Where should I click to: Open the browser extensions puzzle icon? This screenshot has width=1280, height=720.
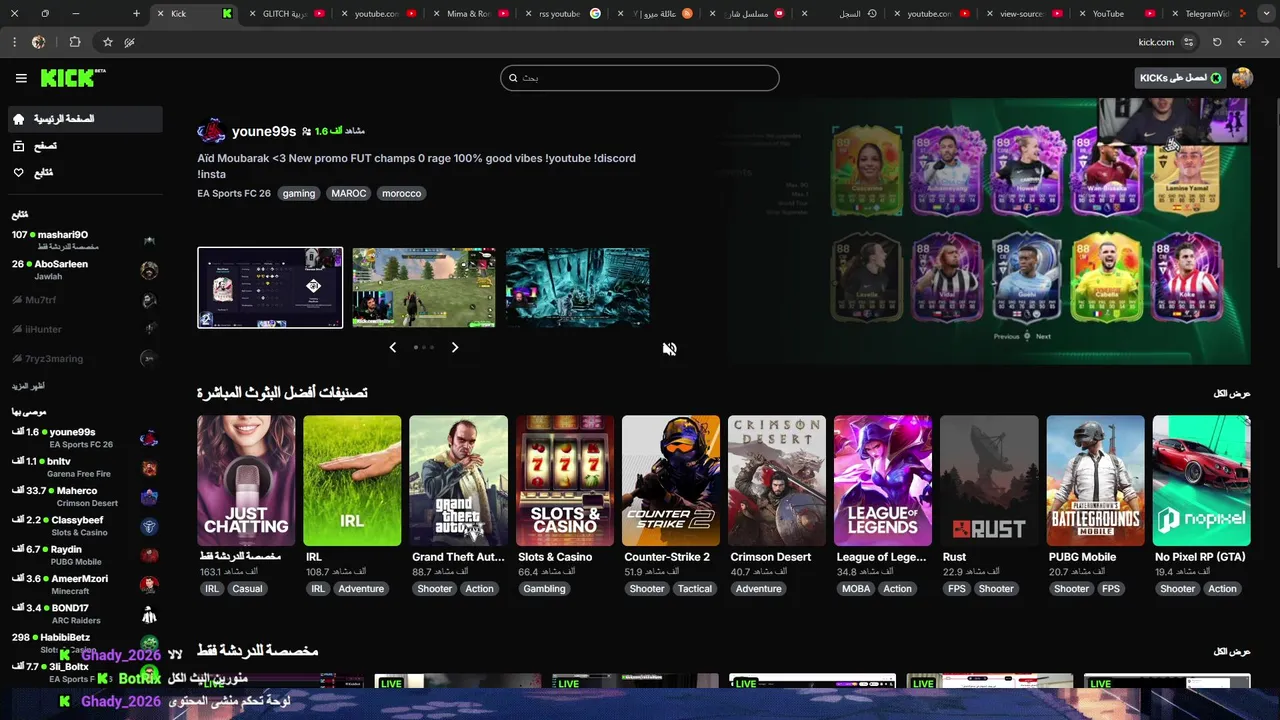coord(75,42)
